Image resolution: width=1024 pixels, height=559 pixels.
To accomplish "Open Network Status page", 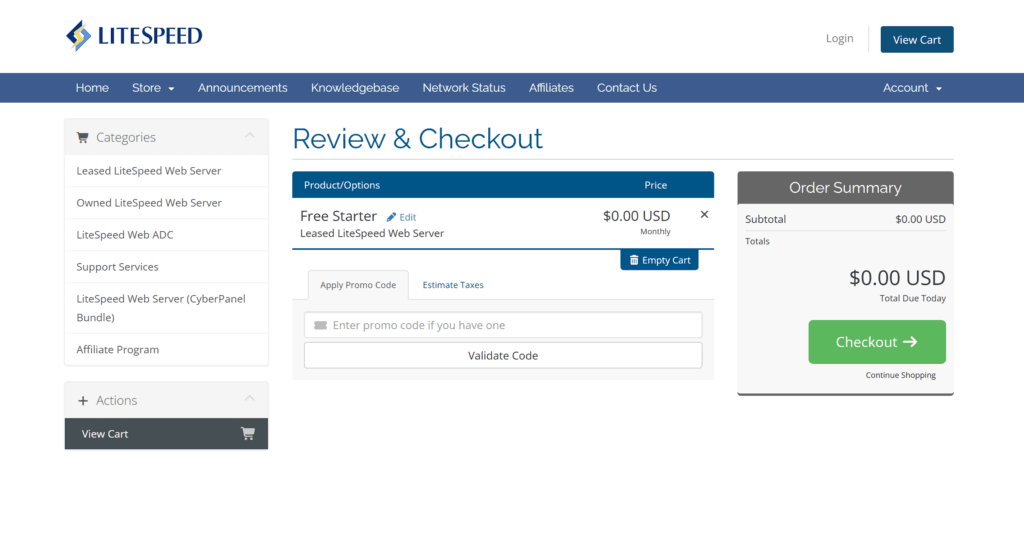I will (x=464, y=88).
